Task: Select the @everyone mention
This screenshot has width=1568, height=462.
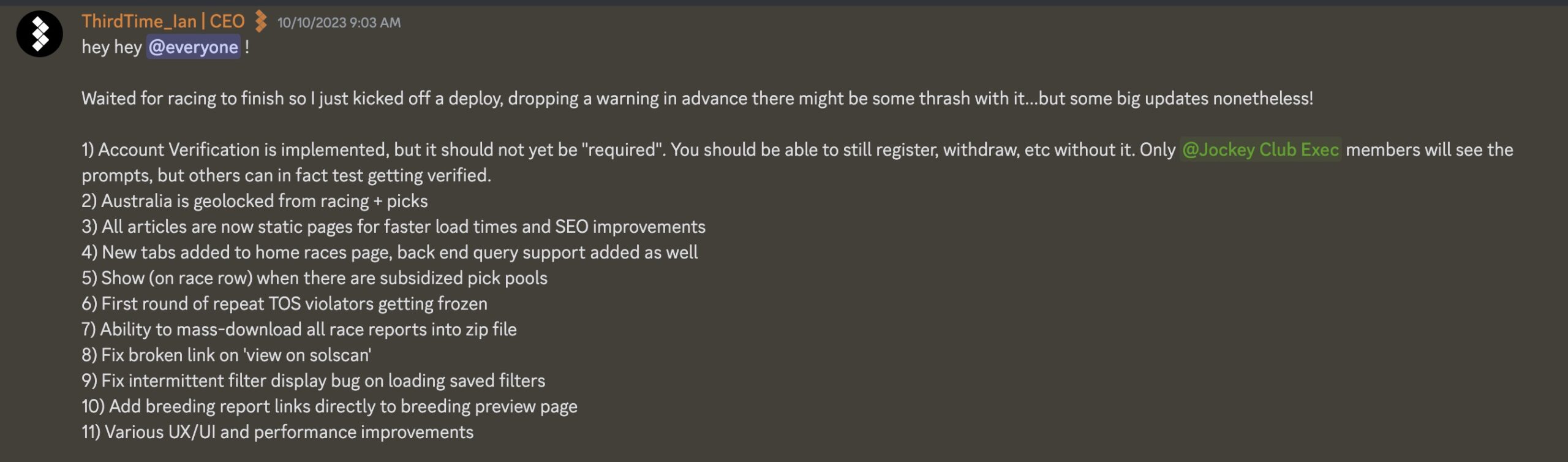Action: [x=193, y=47]
